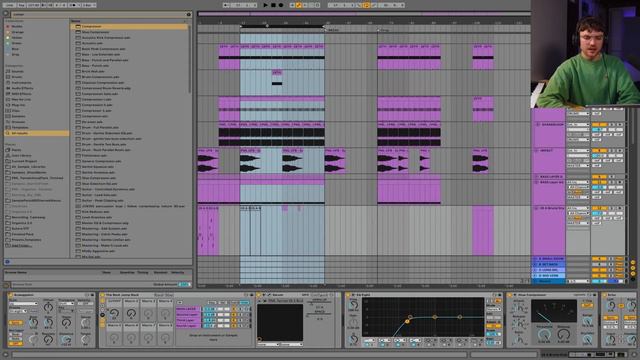Toggle the Sampler device activator
Viewport: 640px width, 360px height.
259,295
